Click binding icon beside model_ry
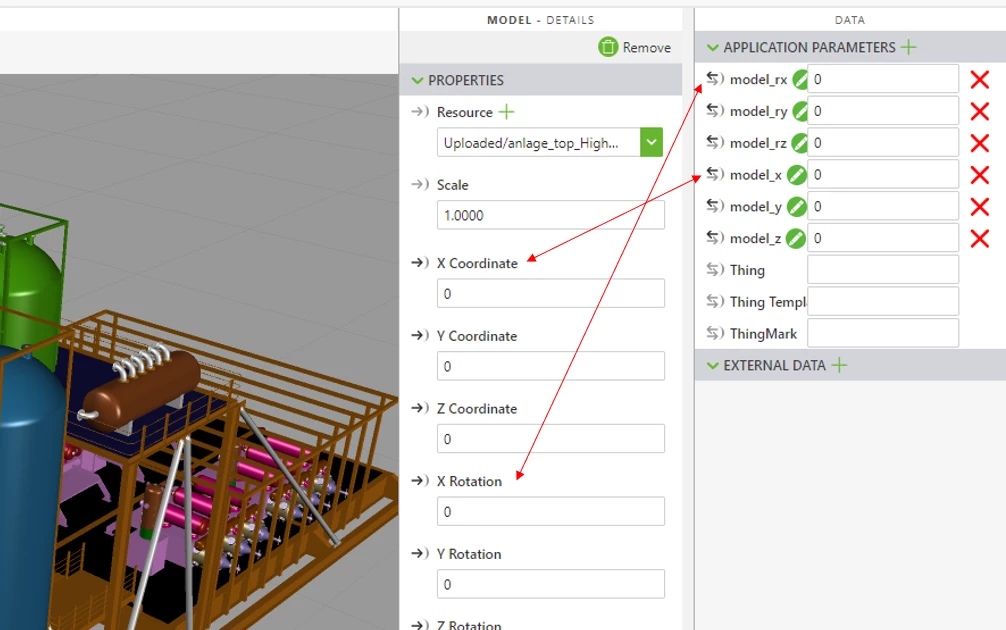Image resolution: width=1006 pixels, height=630 pixels. coord(715,110)
